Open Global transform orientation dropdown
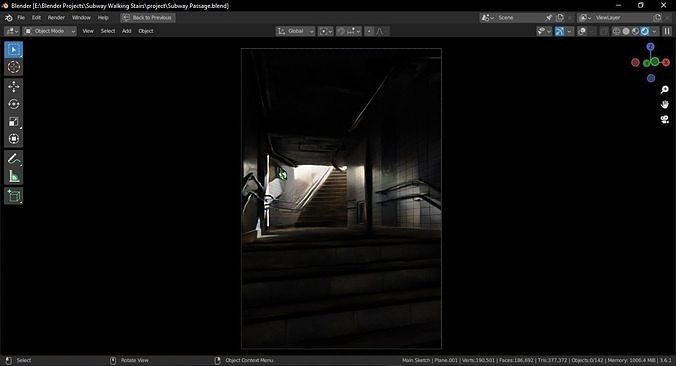Viewport: 676px width, 366px height. pyautogui.click(x=295, y=31)
